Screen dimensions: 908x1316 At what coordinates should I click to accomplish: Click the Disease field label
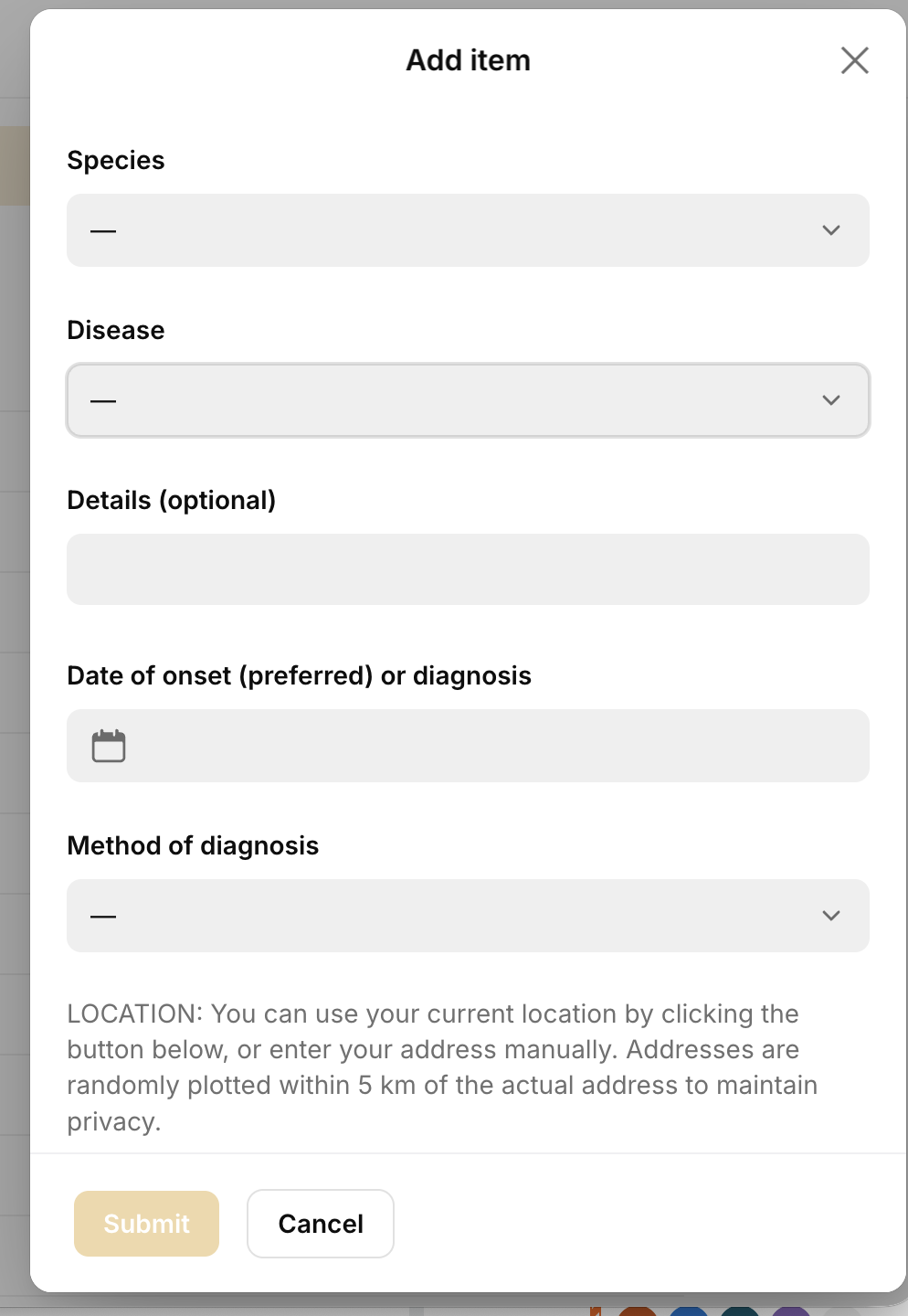tap(116, 331)
